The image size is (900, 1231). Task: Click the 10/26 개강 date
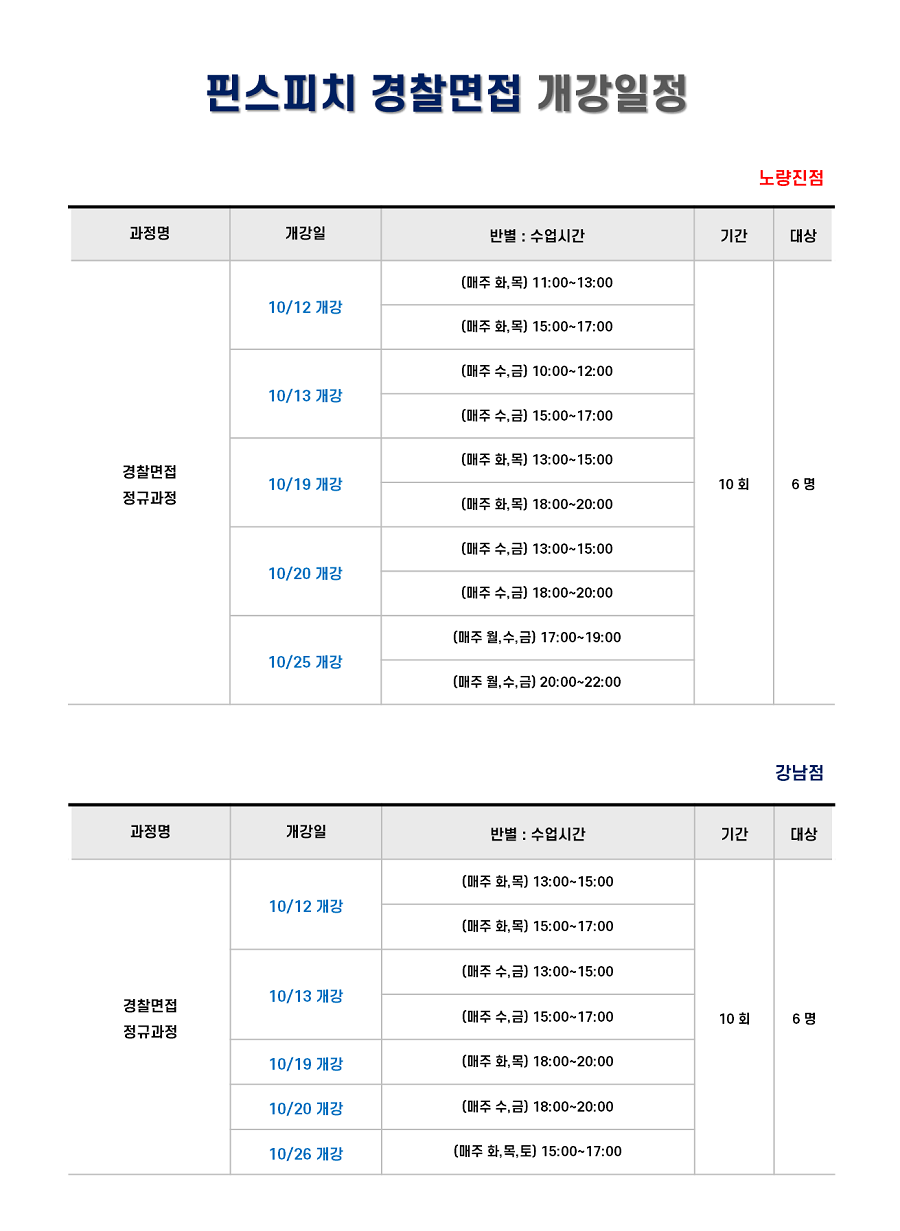(x=306, y=1153)
